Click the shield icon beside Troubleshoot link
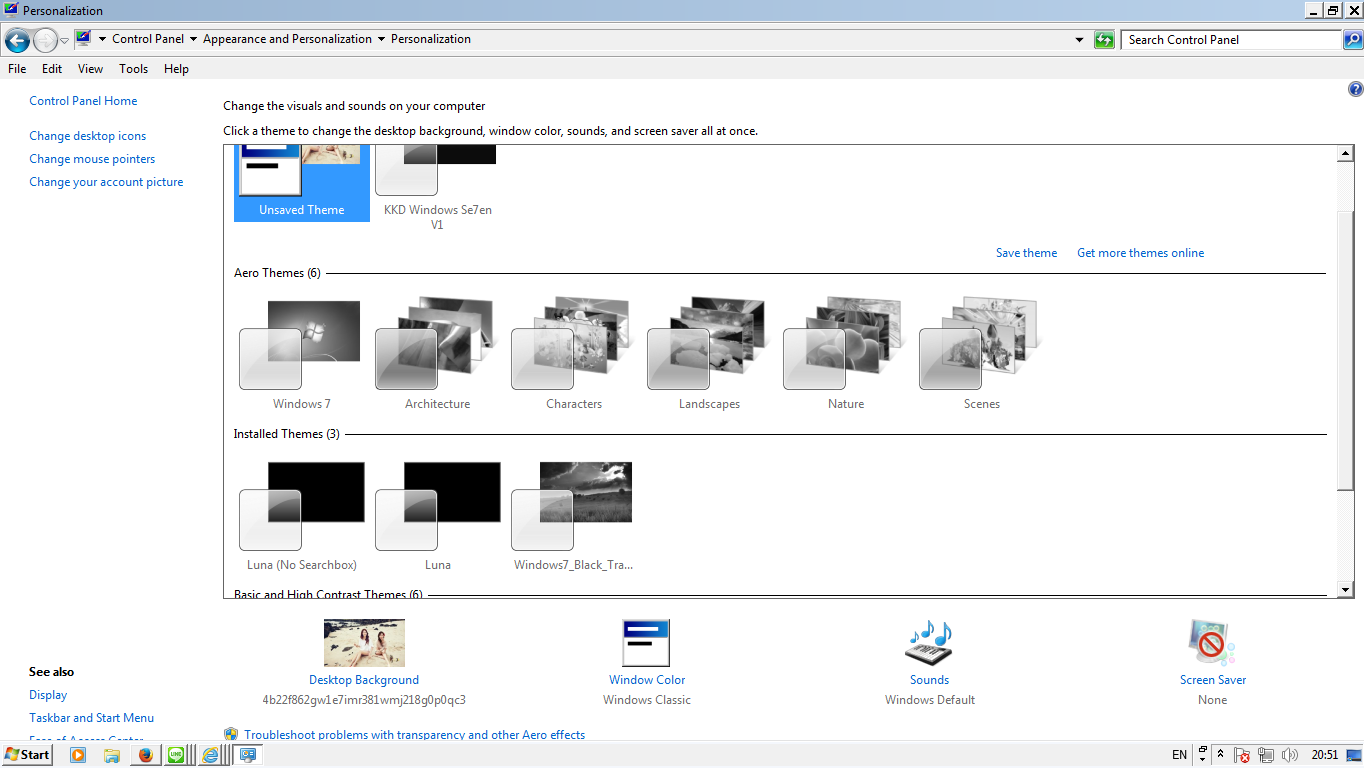This screenshot has height=768, width=1364. (x=231, y=734)
